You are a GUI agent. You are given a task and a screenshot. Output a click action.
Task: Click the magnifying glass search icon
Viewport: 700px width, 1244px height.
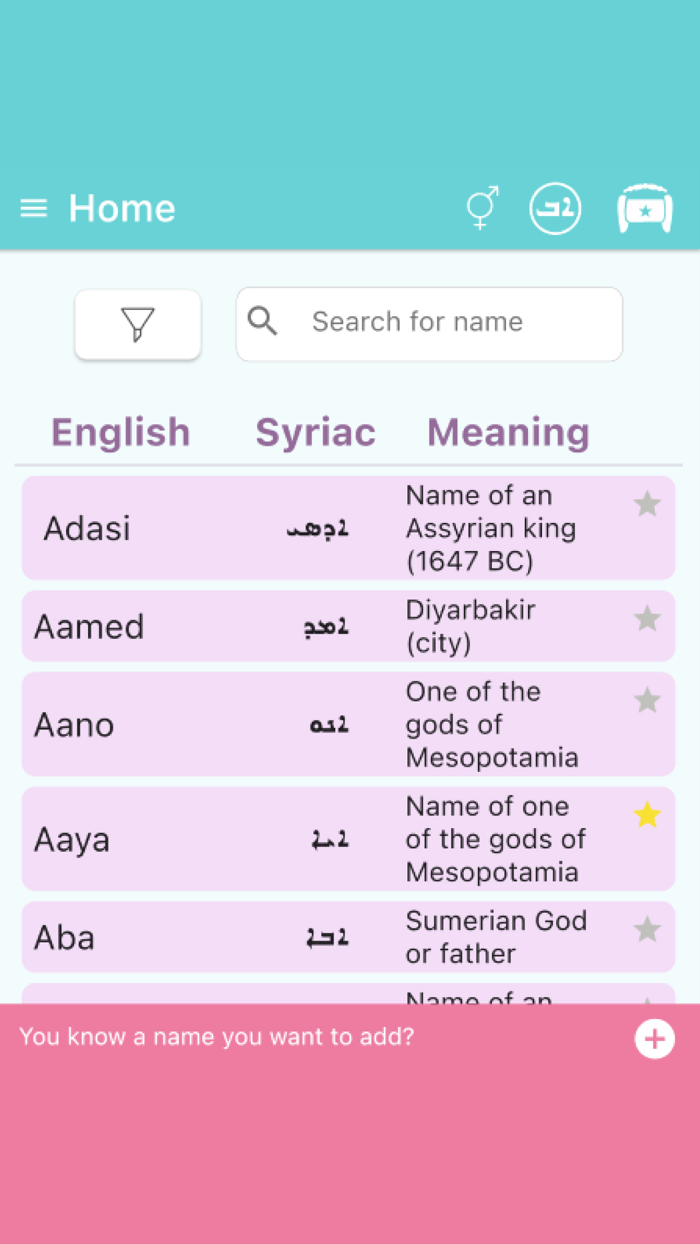click(263, 321)
